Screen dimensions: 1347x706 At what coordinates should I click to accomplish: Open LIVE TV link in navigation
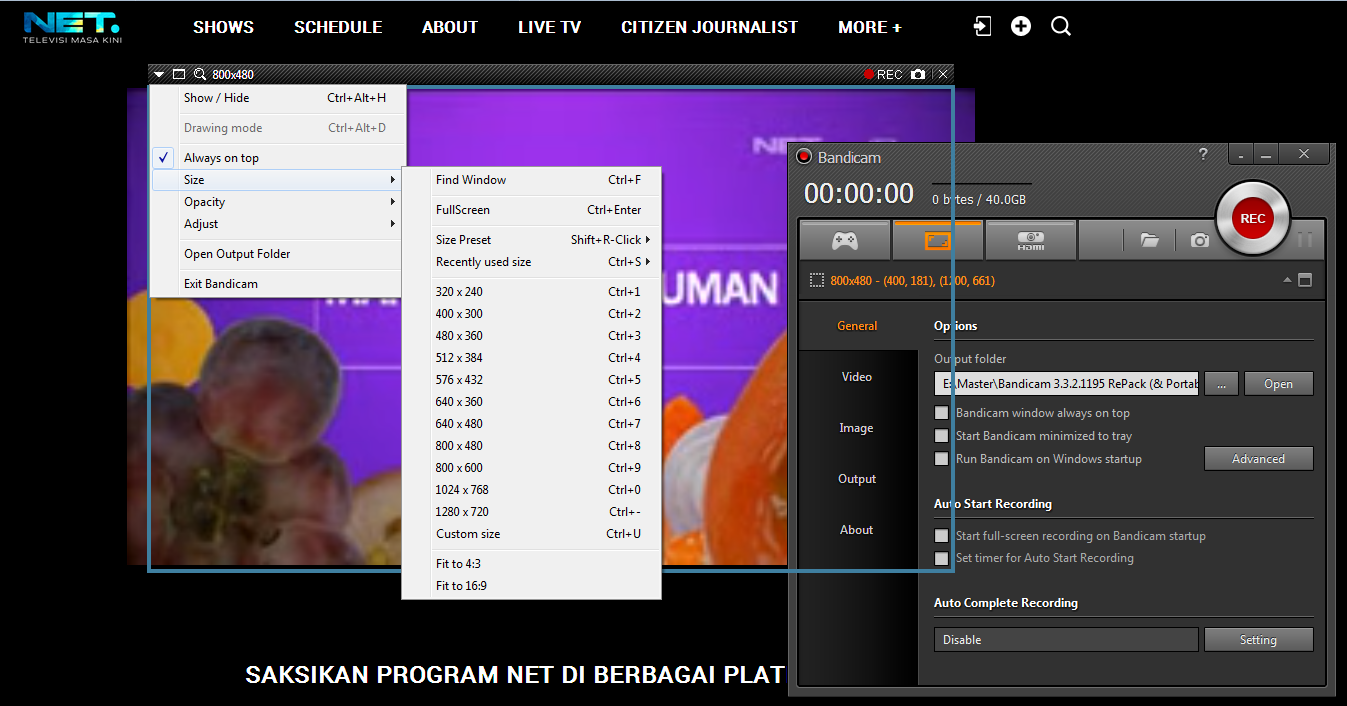[x=549, y=27]
